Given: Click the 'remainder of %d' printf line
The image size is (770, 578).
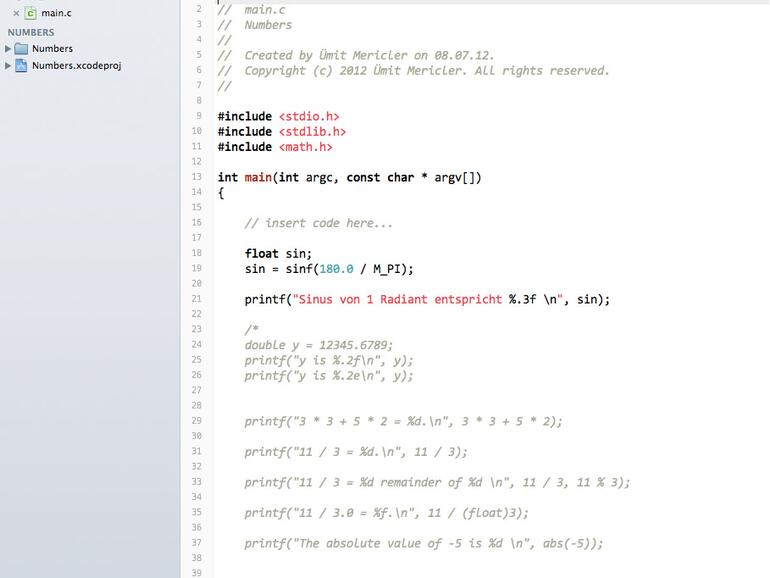Looking at the screenshot, I should coord(437,482).
